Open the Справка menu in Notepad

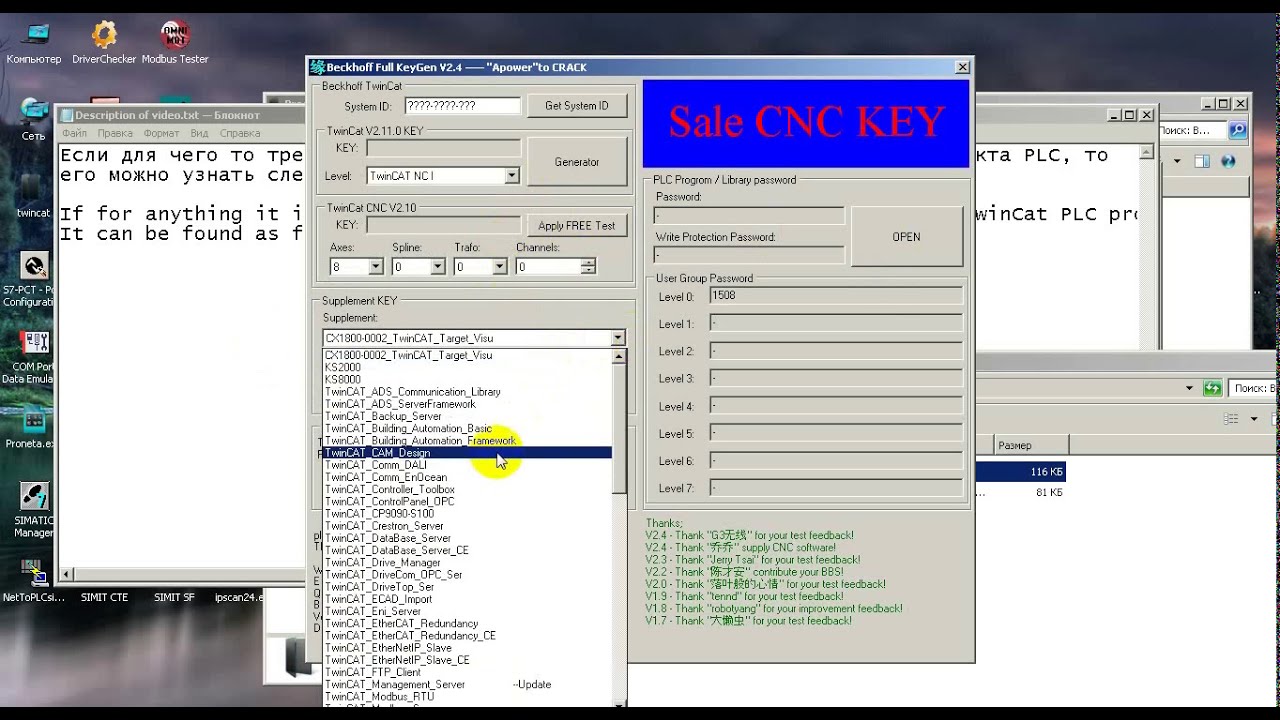240,133
